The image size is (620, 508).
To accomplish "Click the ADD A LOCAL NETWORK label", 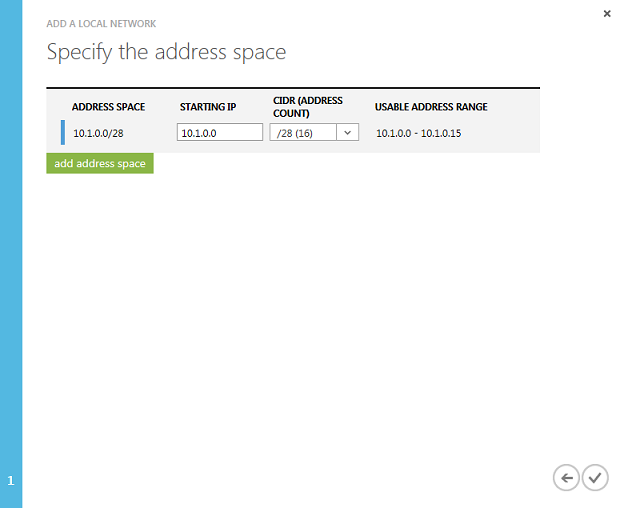I will point(101,24).
